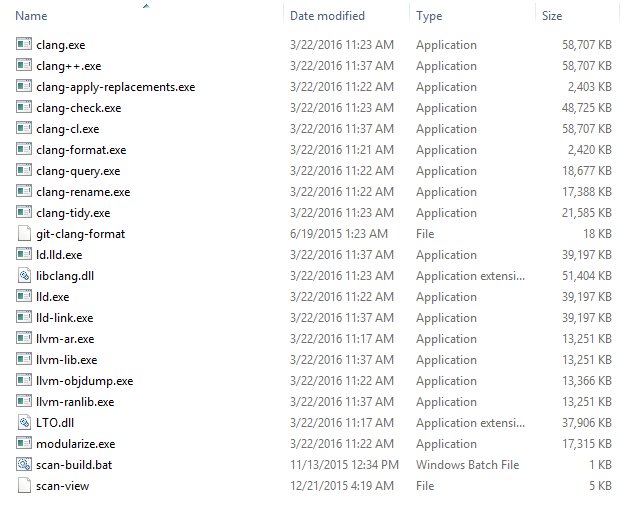Select the llvm-ranlib.exe file name
Screen dimensions: 639x511
(x=75, y=402)
